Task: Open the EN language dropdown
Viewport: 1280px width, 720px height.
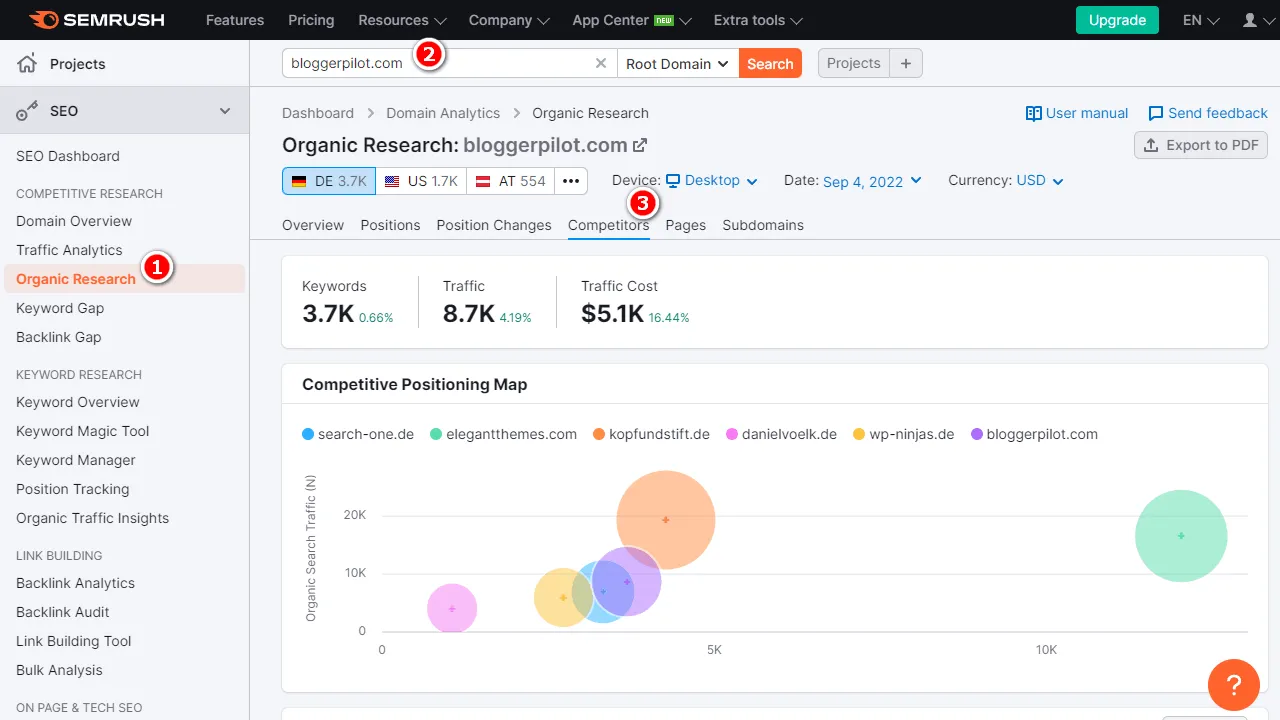Action: pyautogui.click(x=1201, y=20)
